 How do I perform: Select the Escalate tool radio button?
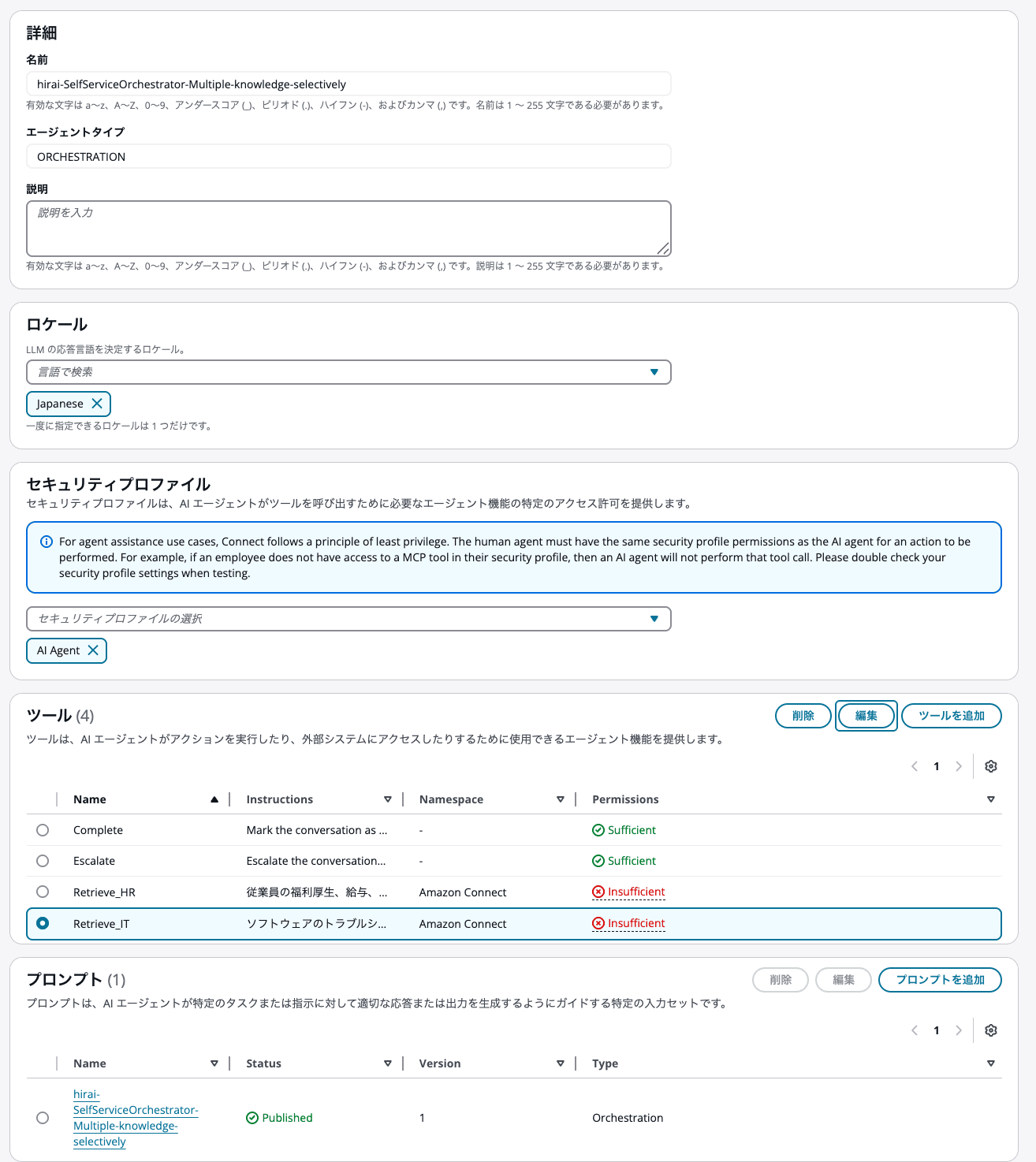pyautogui.click(x=43, y=861)
